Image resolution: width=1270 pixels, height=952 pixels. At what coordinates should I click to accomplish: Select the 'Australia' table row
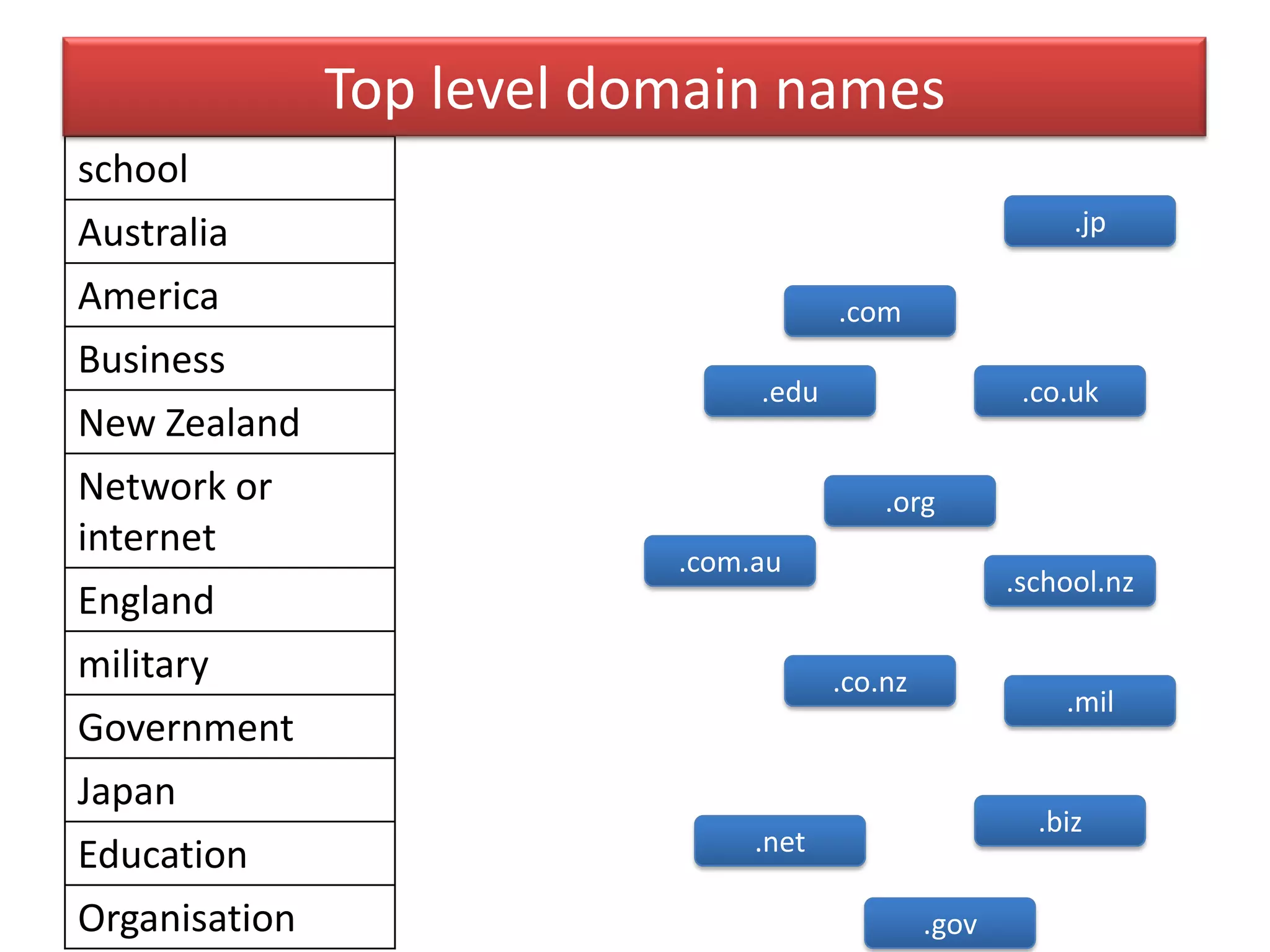(x=230, y=232)
